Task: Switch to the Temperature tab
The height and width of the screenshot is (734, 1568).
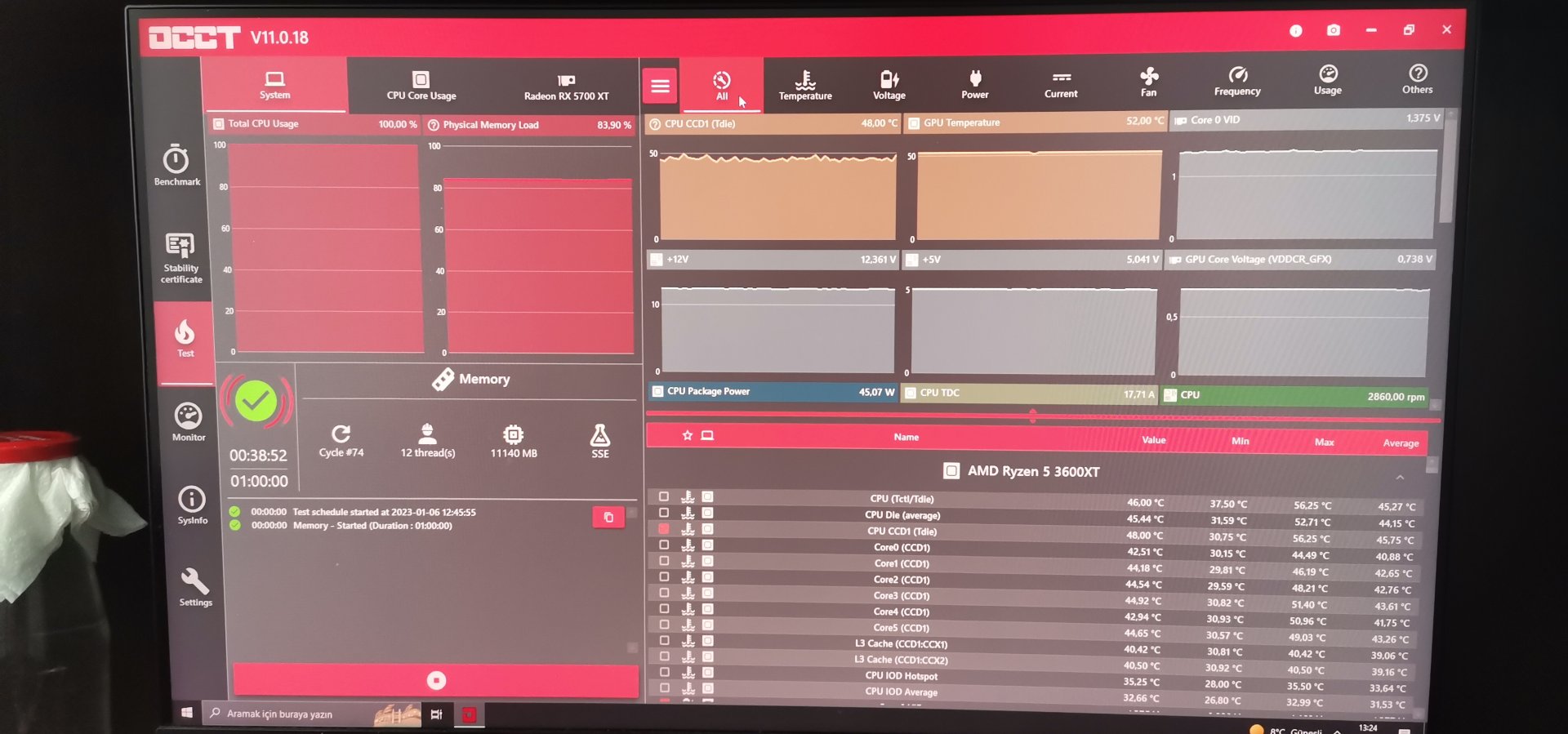Action: [x=805, y=85]
